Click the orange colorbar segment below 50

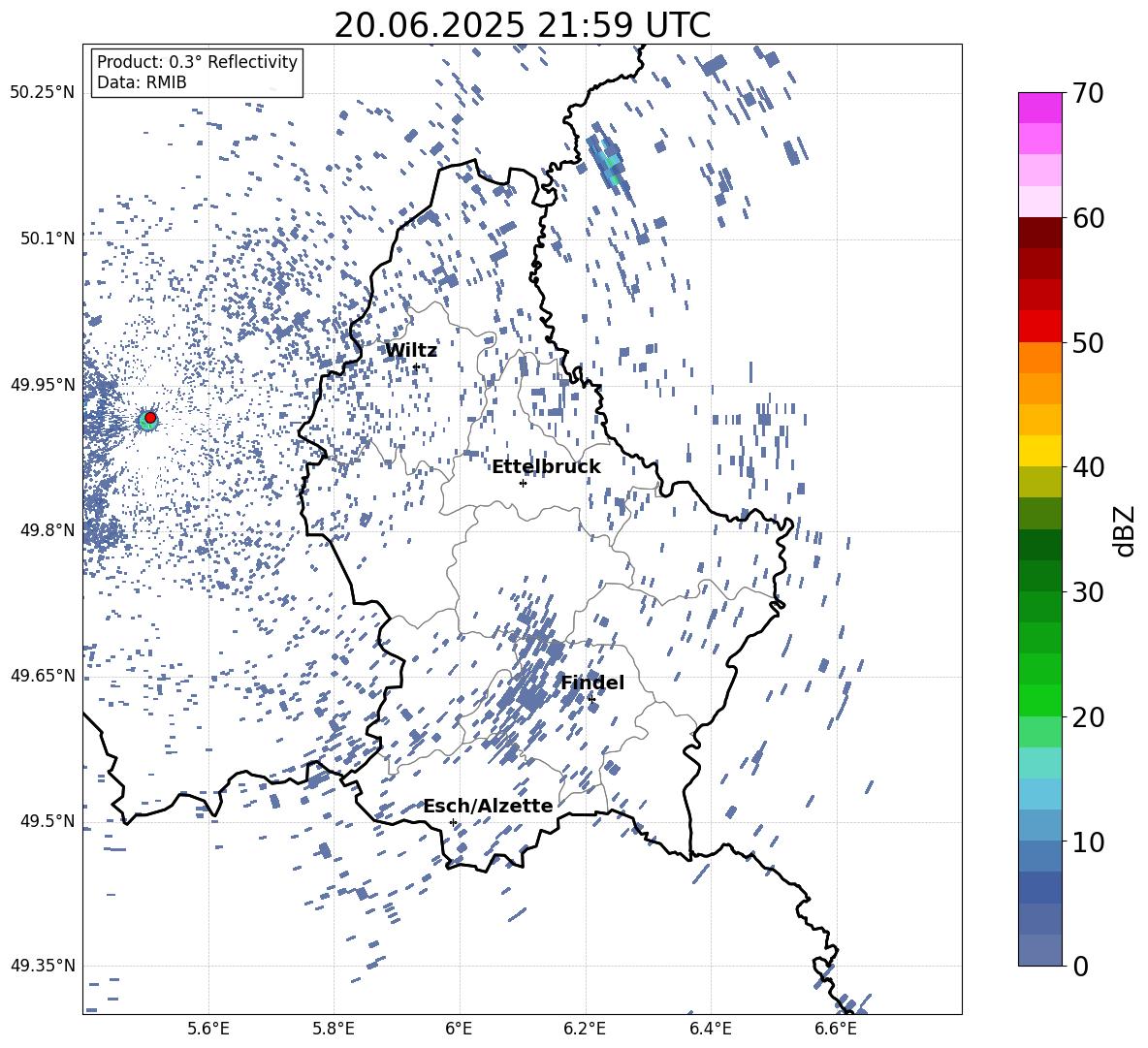(x=1040, y=358)
